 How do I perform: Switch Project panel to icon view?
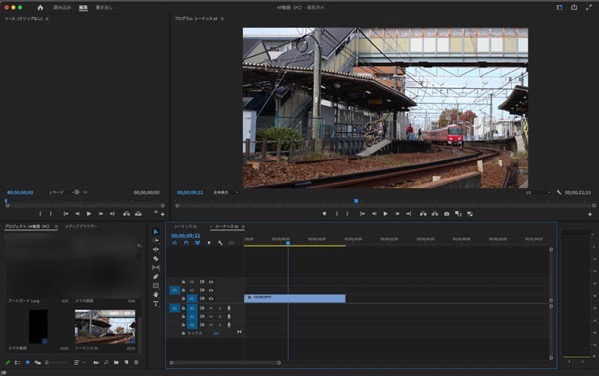coord(28,362)
